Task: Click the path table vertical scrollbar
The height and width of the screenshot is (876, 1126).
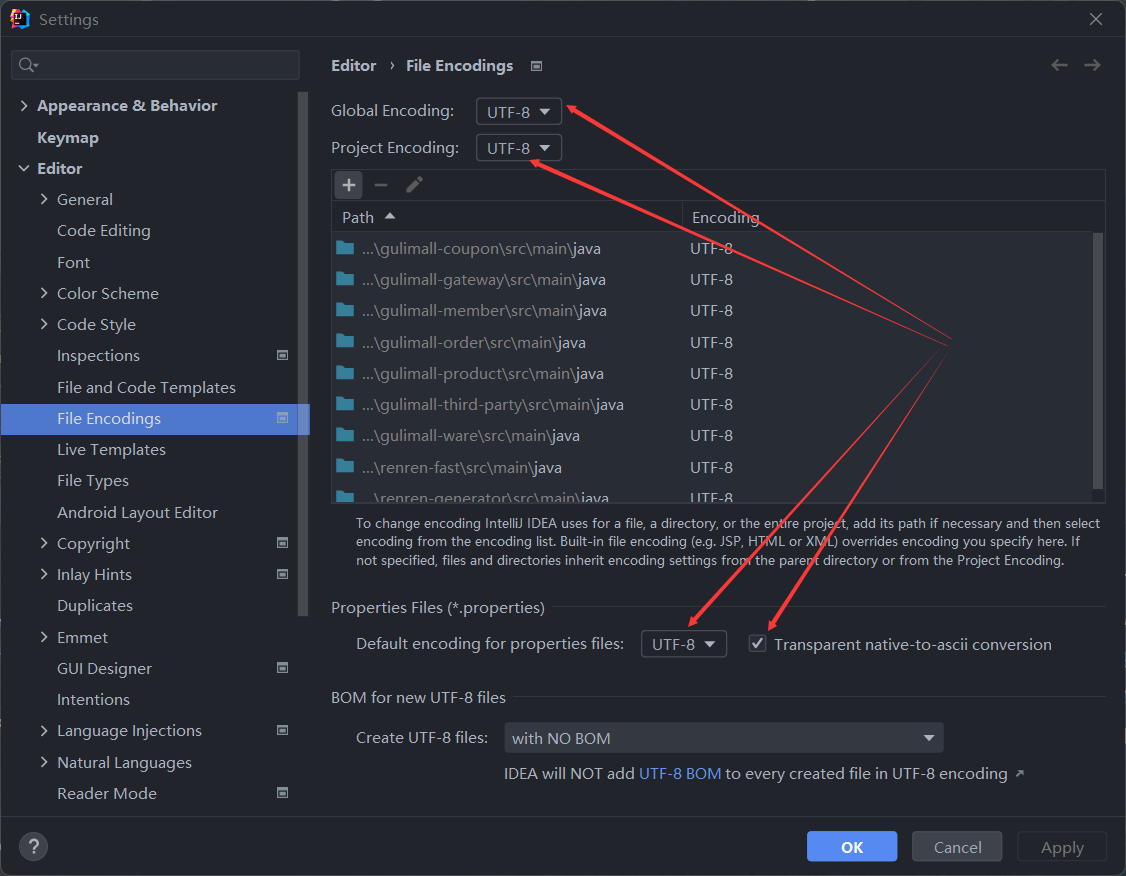Action: point(1097,360)
